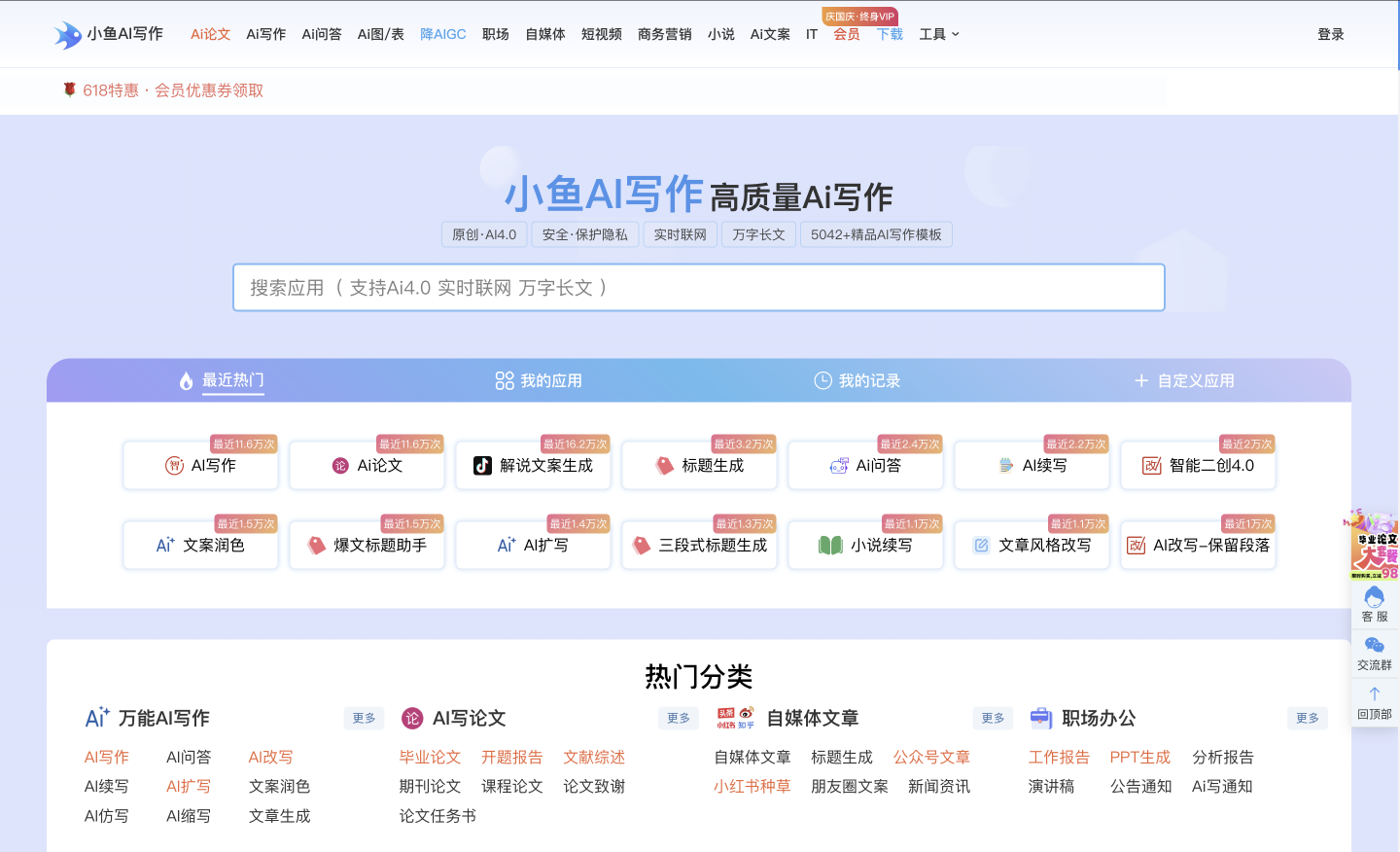Open the 演讲稿 link
The image size is (1400, 852).
(x=1051, y=786)
